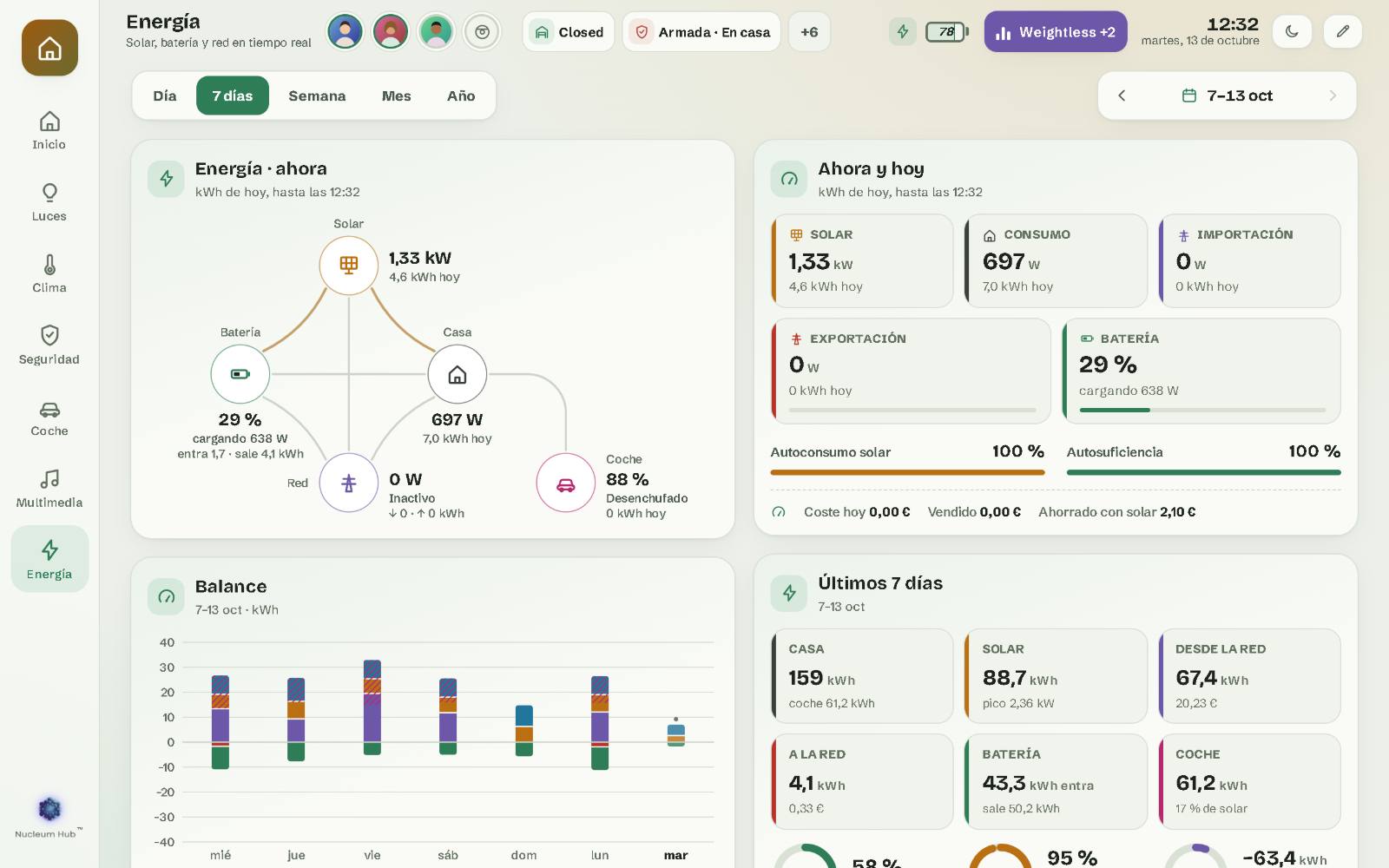Toggle the Armada · En casa alarm chip
The width and height of the screenshot is (1389, 868).
point(701,32)
